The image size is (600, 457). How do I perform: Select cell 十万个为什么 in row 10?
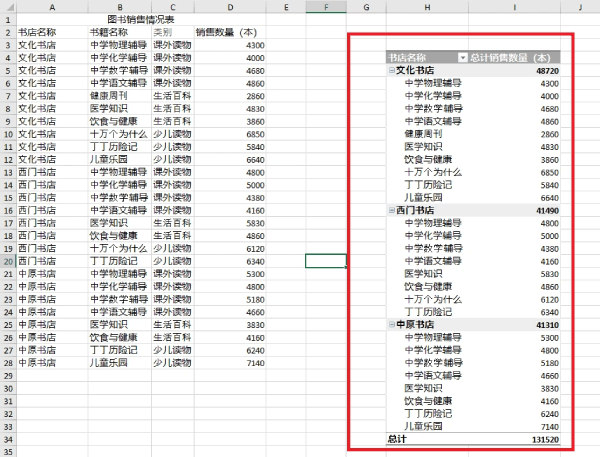[120, 134]
